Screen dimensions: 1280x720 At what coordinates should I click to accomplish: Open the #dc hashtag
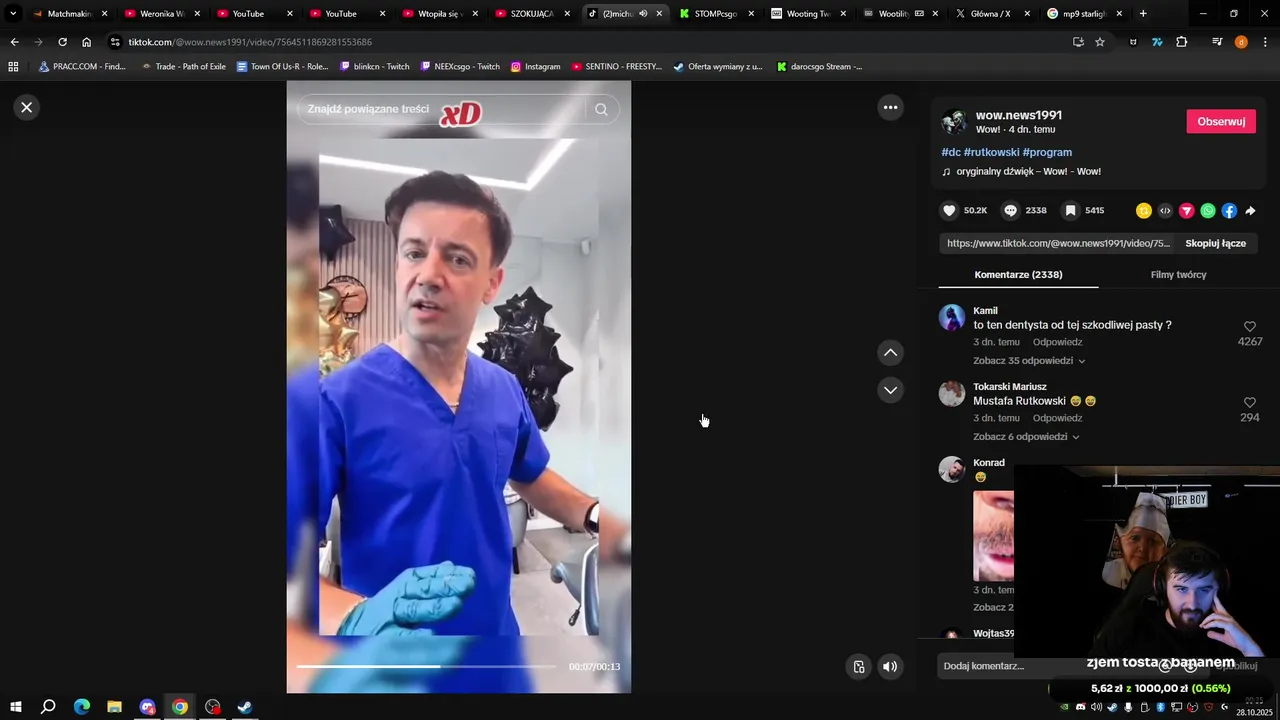point(951,152)
